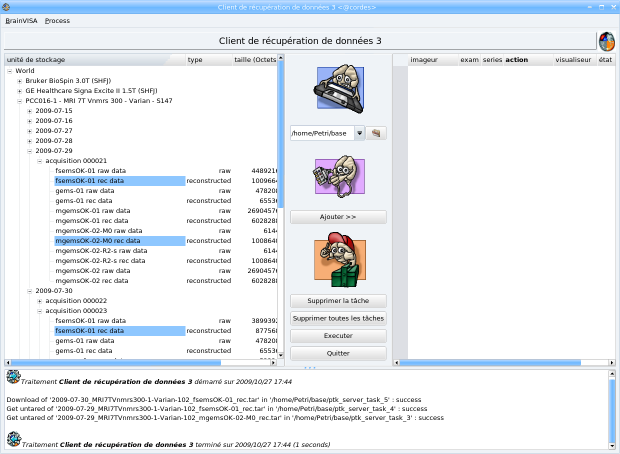Screen dimensions: 620x454
Task: Click the process icon beside 'Traitement démarré' log line
Action: pos(13,376)
